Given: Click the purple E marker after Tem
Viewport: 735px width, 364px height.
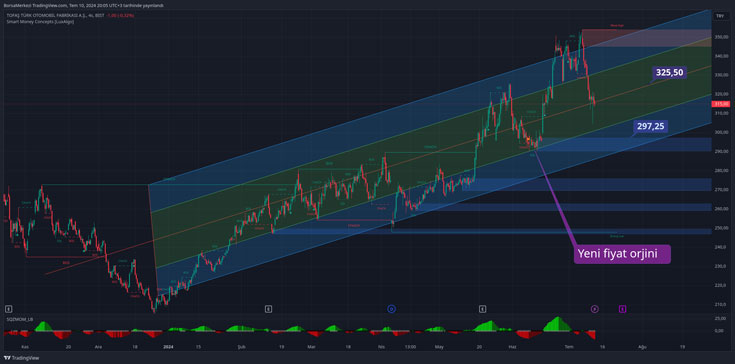Looking at the screenshot, I should pos(622,309).
